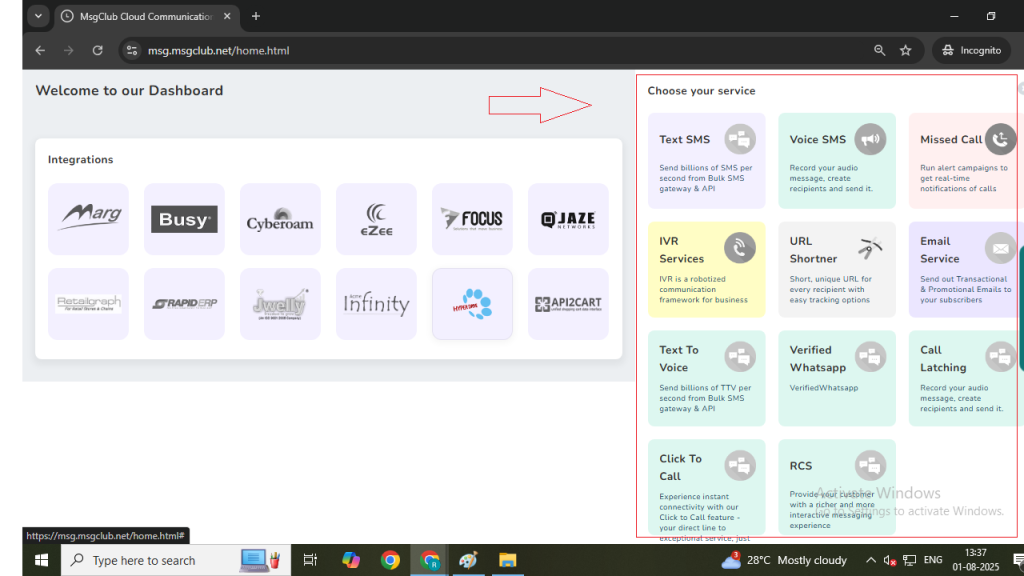The height and width of the screenshot is (576, 1024).
Task: Choose the URL Shortner service title
Action: pos(813,250)
